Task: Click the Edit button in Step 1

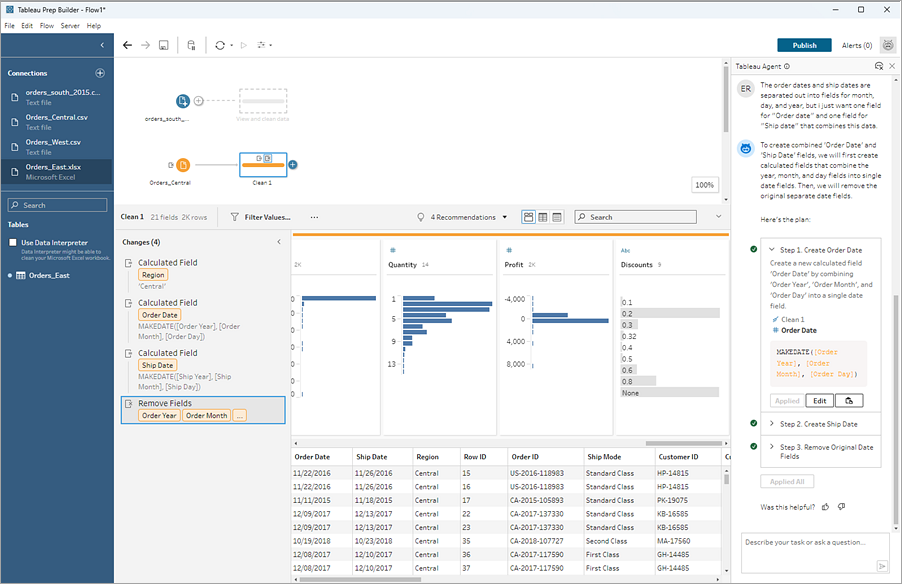Action: (x=819, y=400)
